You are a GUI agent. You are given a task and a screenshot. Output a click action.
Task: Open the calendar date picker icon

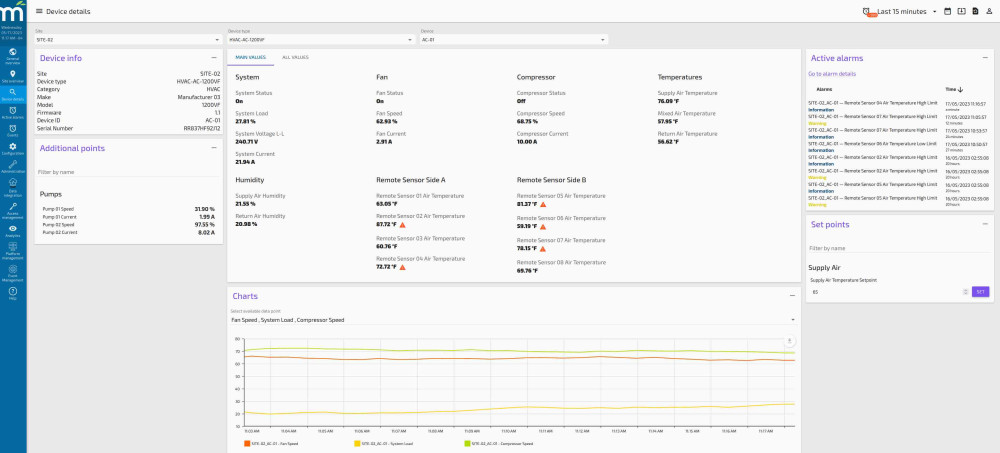point(948,11)
